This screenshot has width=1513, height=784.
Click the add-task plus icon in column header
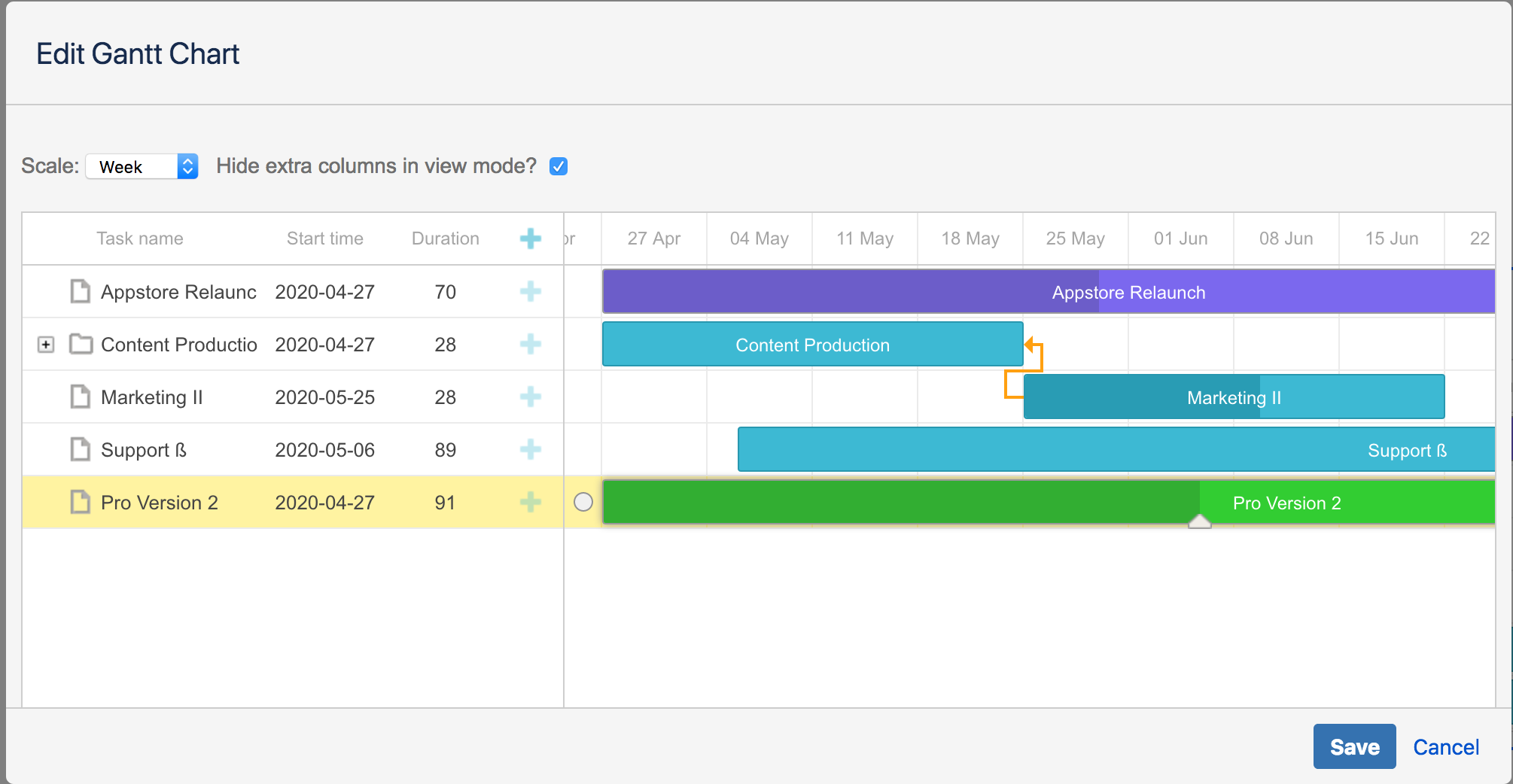[531, 239]
